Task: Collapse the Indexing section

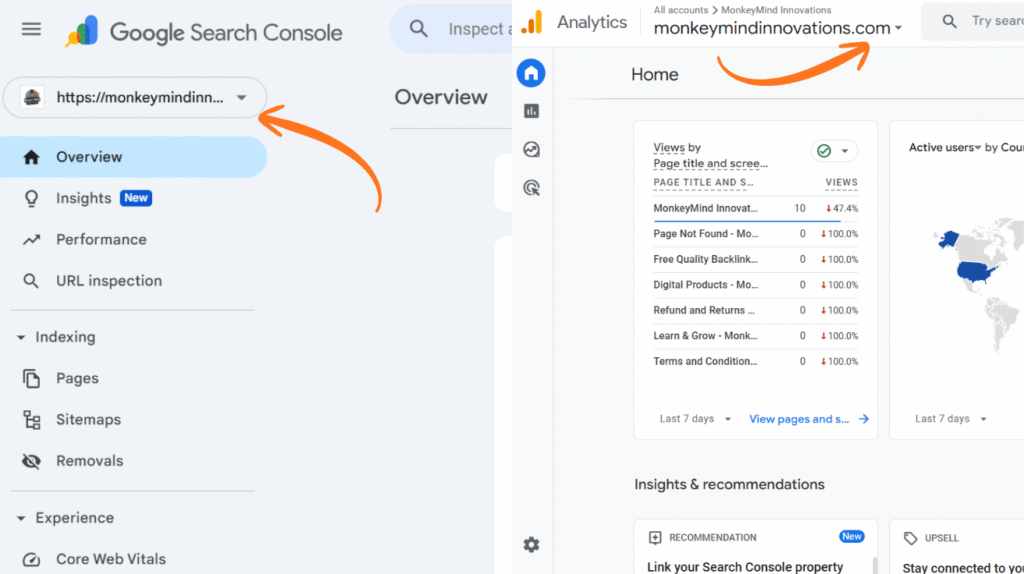Action: pos(21,338)
